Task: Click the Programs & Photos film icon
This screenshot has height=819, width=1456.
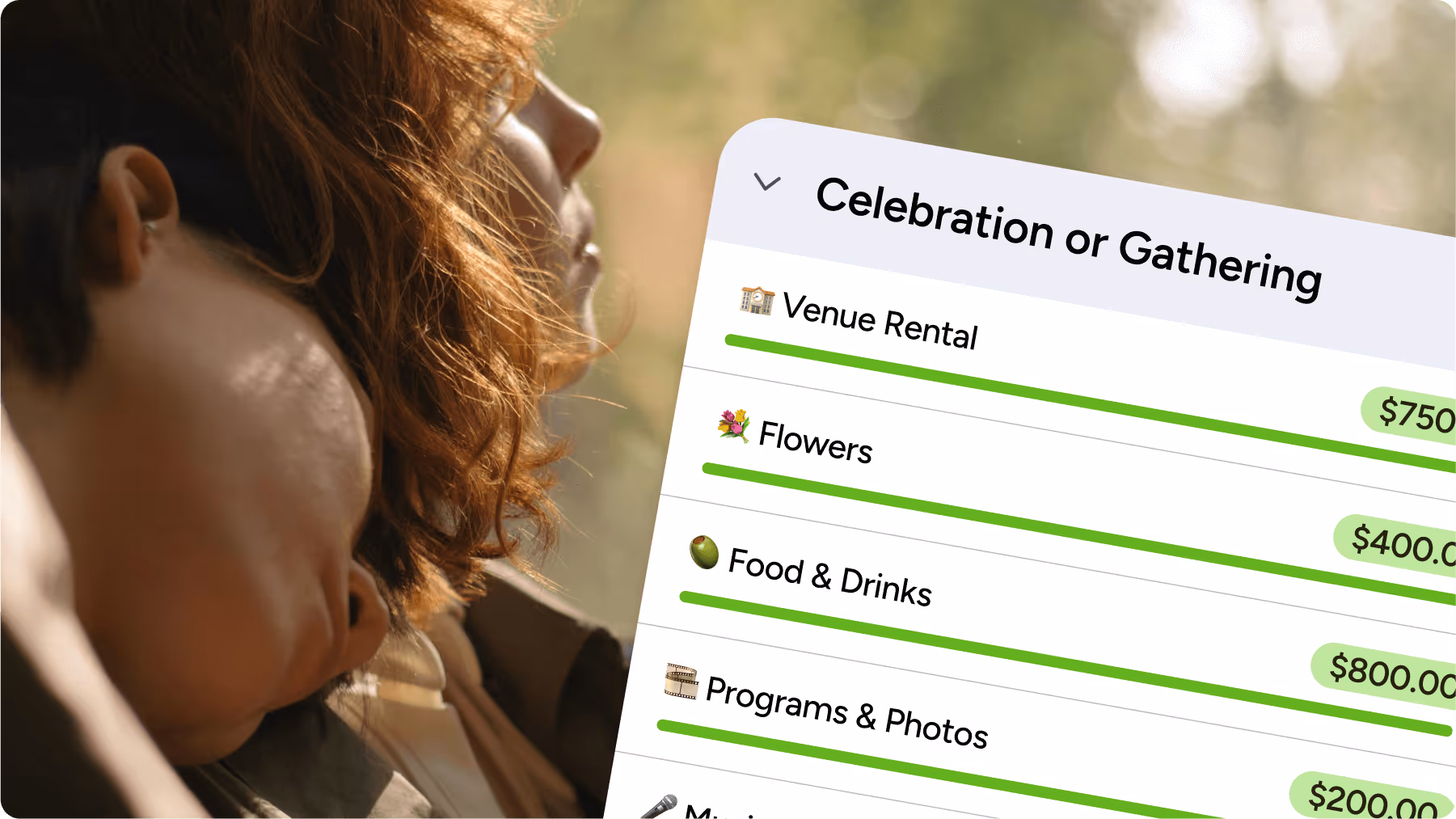Action: coord(681,681)
